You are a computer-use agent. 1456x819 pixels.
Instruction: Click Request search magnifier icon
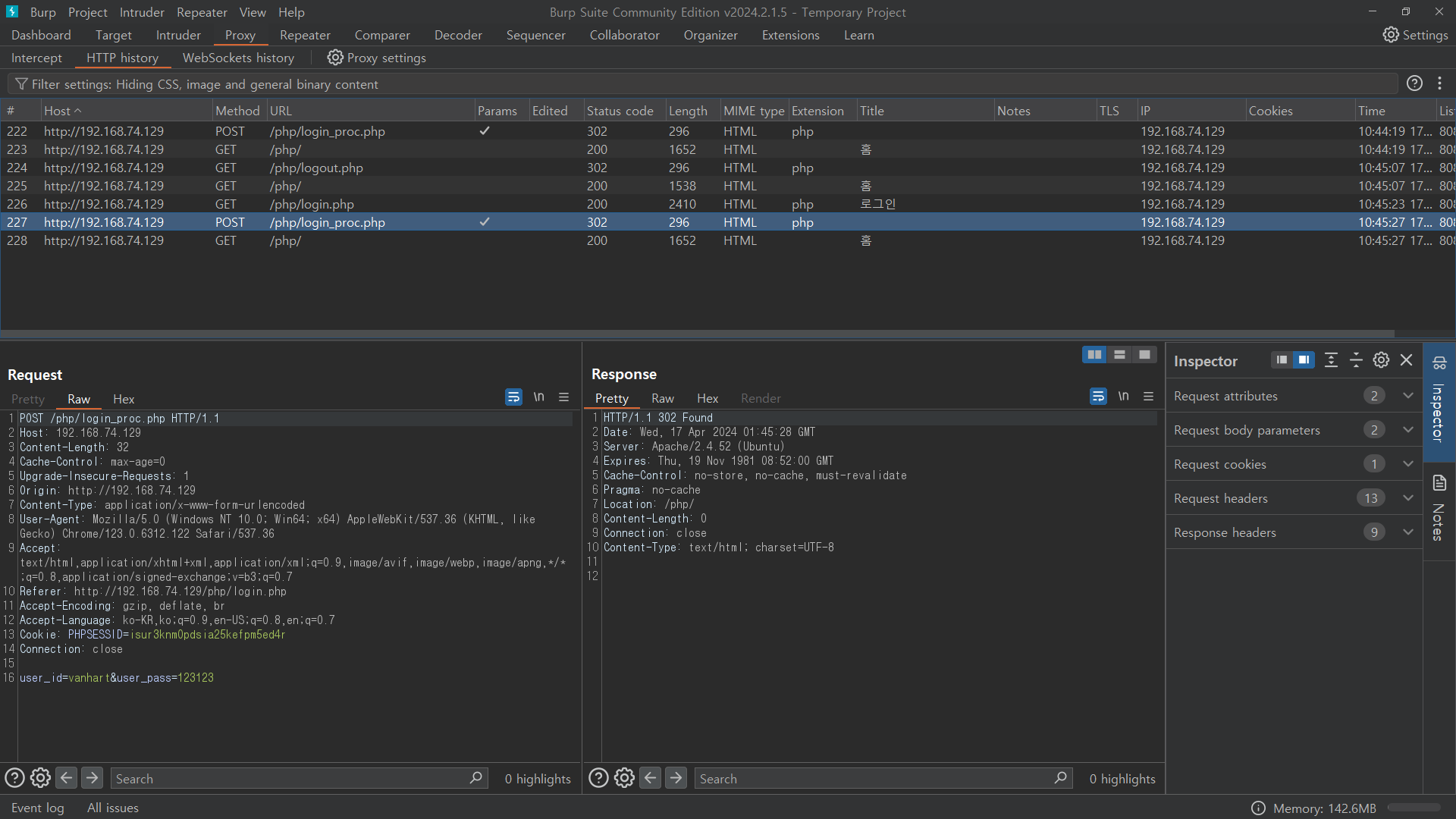pyautogui.click(x=475, y=778)
